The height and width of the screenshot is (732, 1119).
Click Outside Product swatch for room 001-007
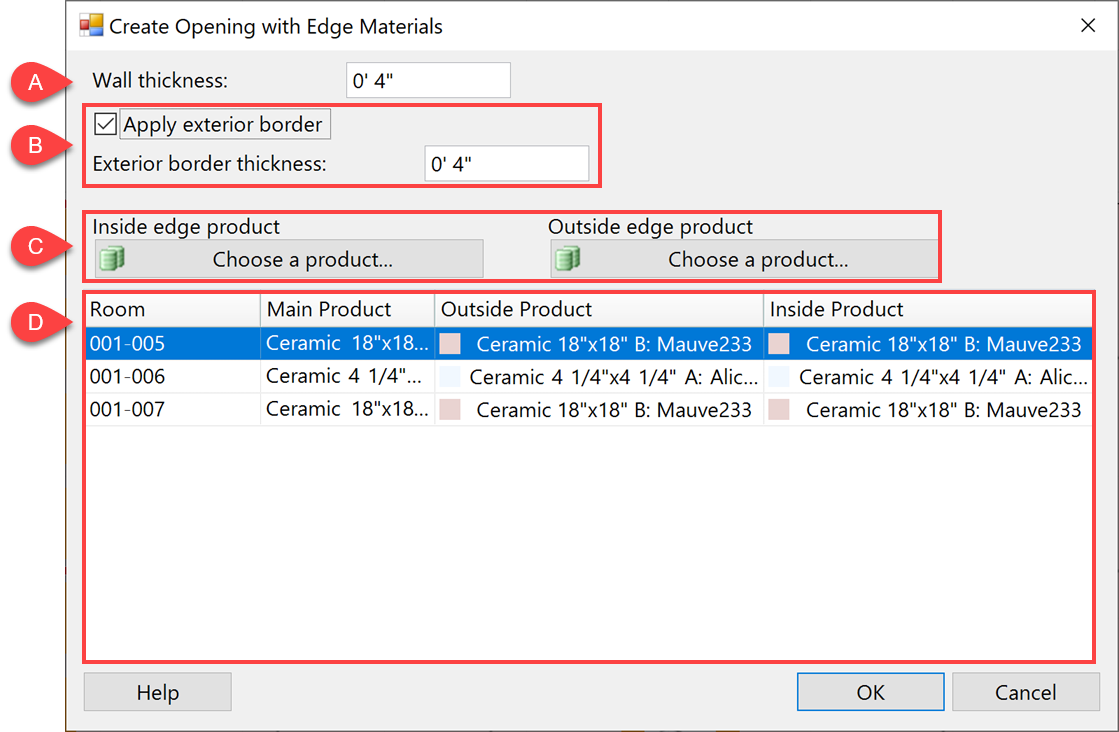pyautogui.click(x=450, y=410)
